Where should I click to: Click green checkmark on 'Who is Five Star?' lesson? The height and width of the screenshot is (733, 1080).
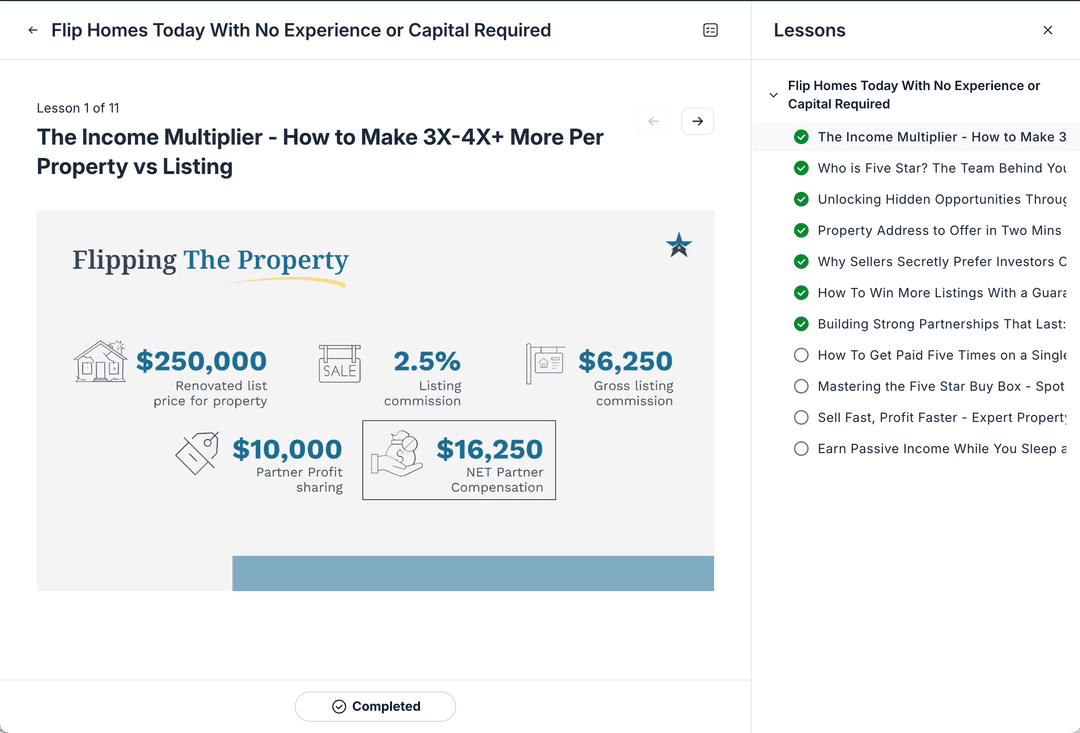801,168
